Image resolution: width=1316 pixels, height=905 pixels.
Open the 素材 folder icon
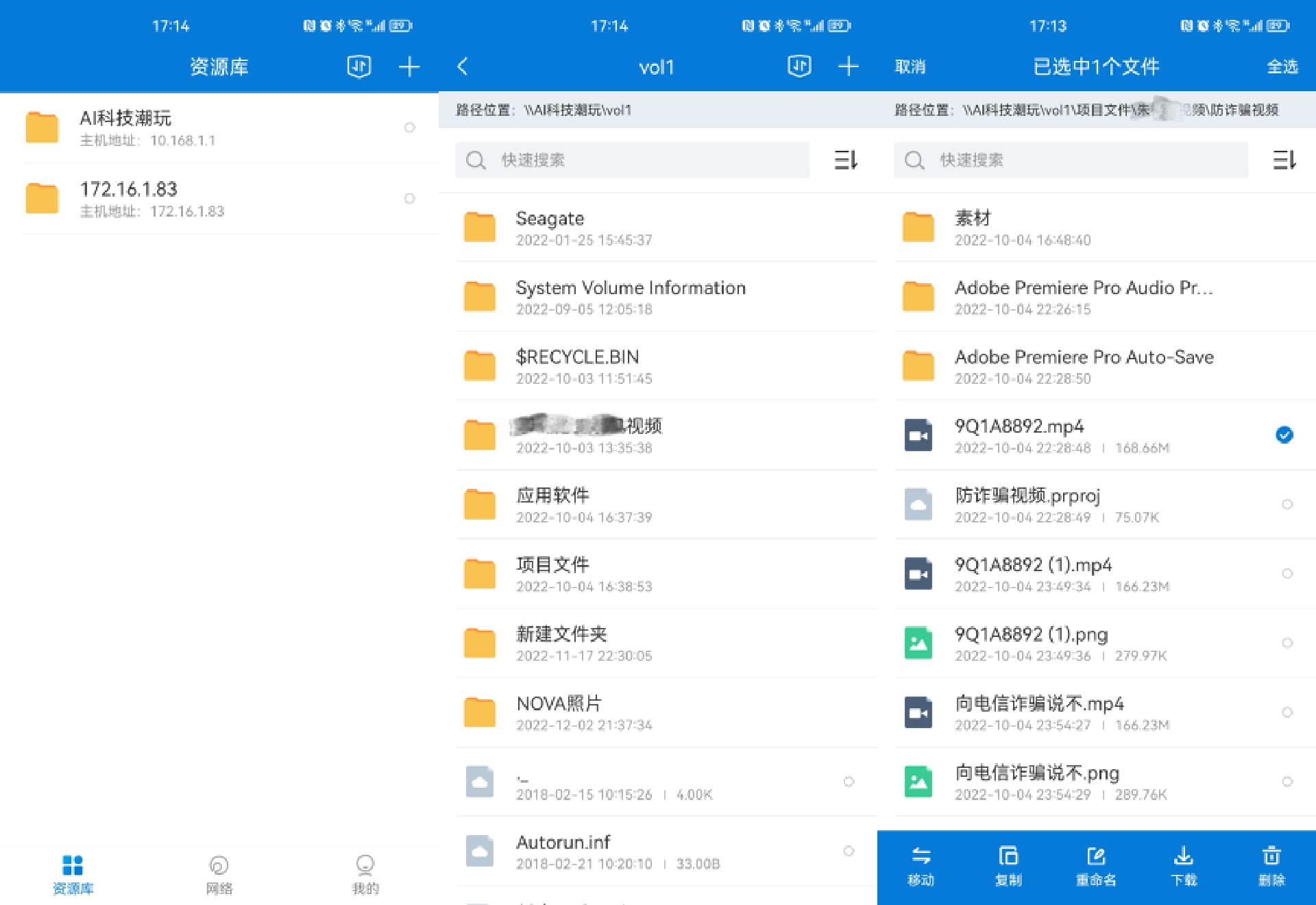click(x=918, y=227)
